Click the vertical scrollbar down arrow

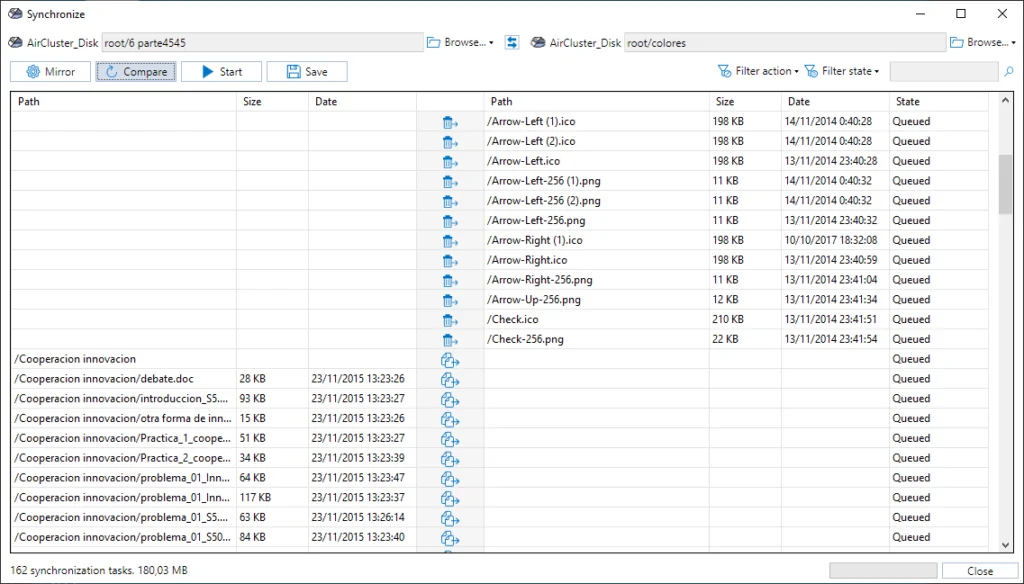[x=1006, y=545]
